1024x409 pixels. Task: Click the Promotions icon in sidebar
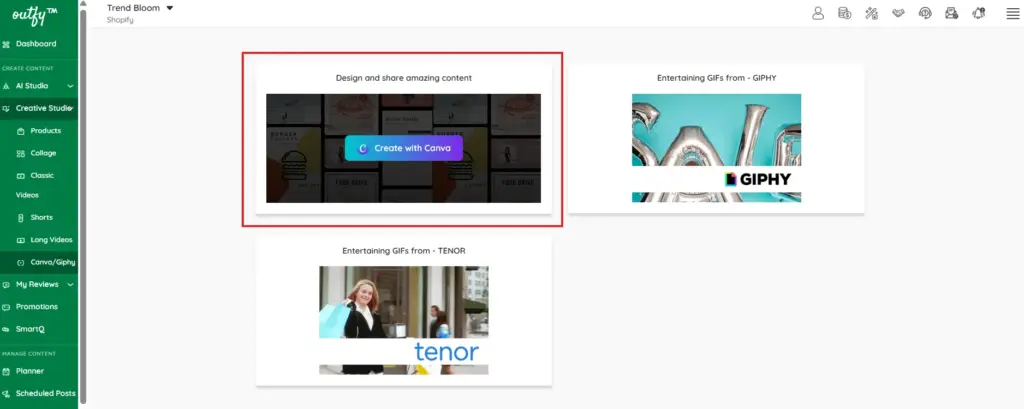pyautogui.click(x=6, y=307)
